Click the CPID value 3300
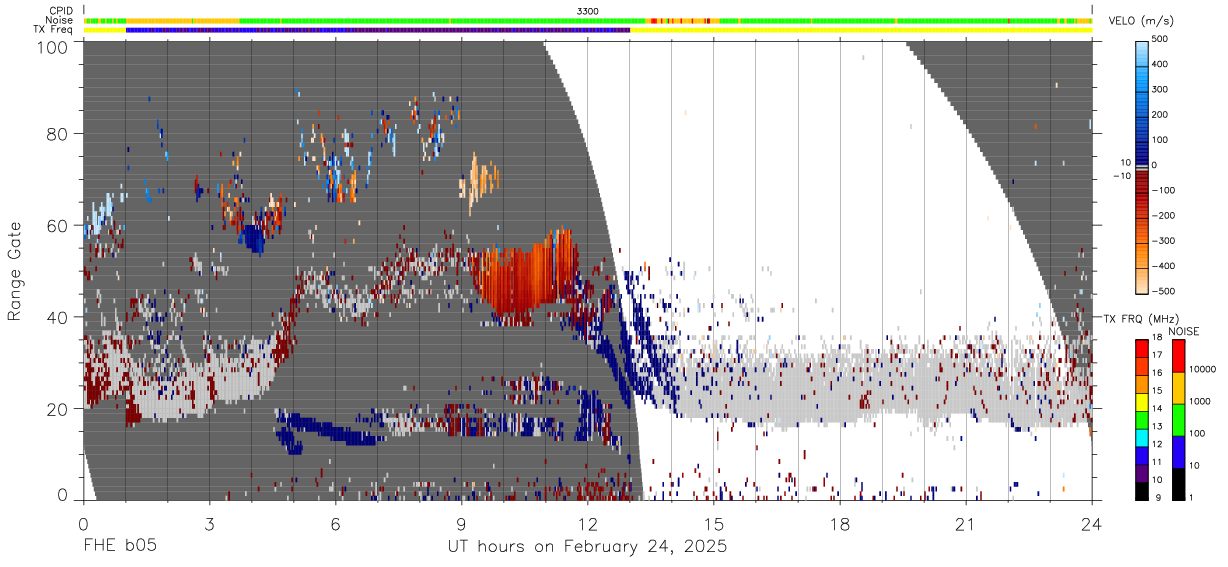 tap(588, 11)
